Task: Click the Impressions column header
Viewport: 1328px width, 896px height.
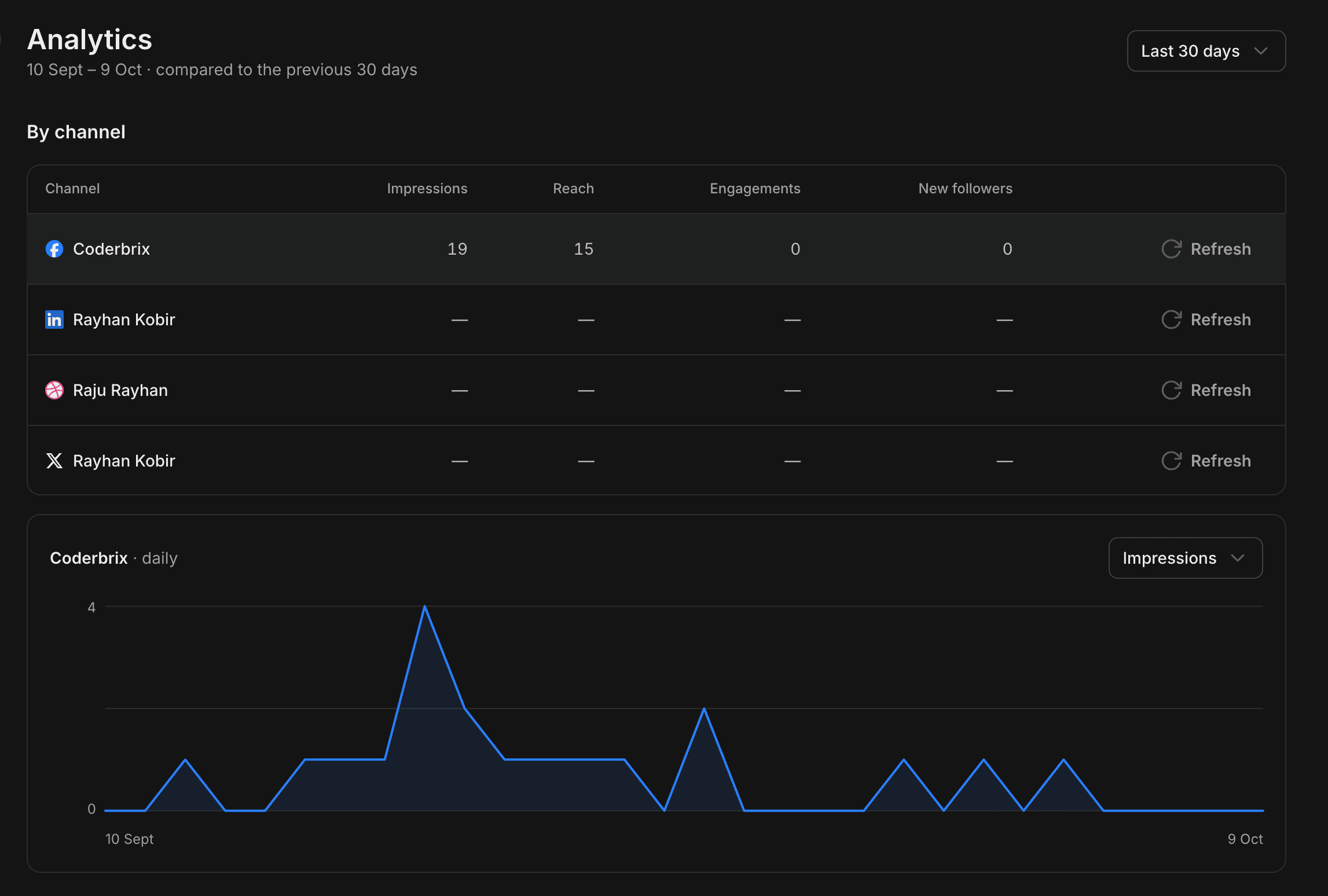Action: pyautogui.click(x=427, y=189)
